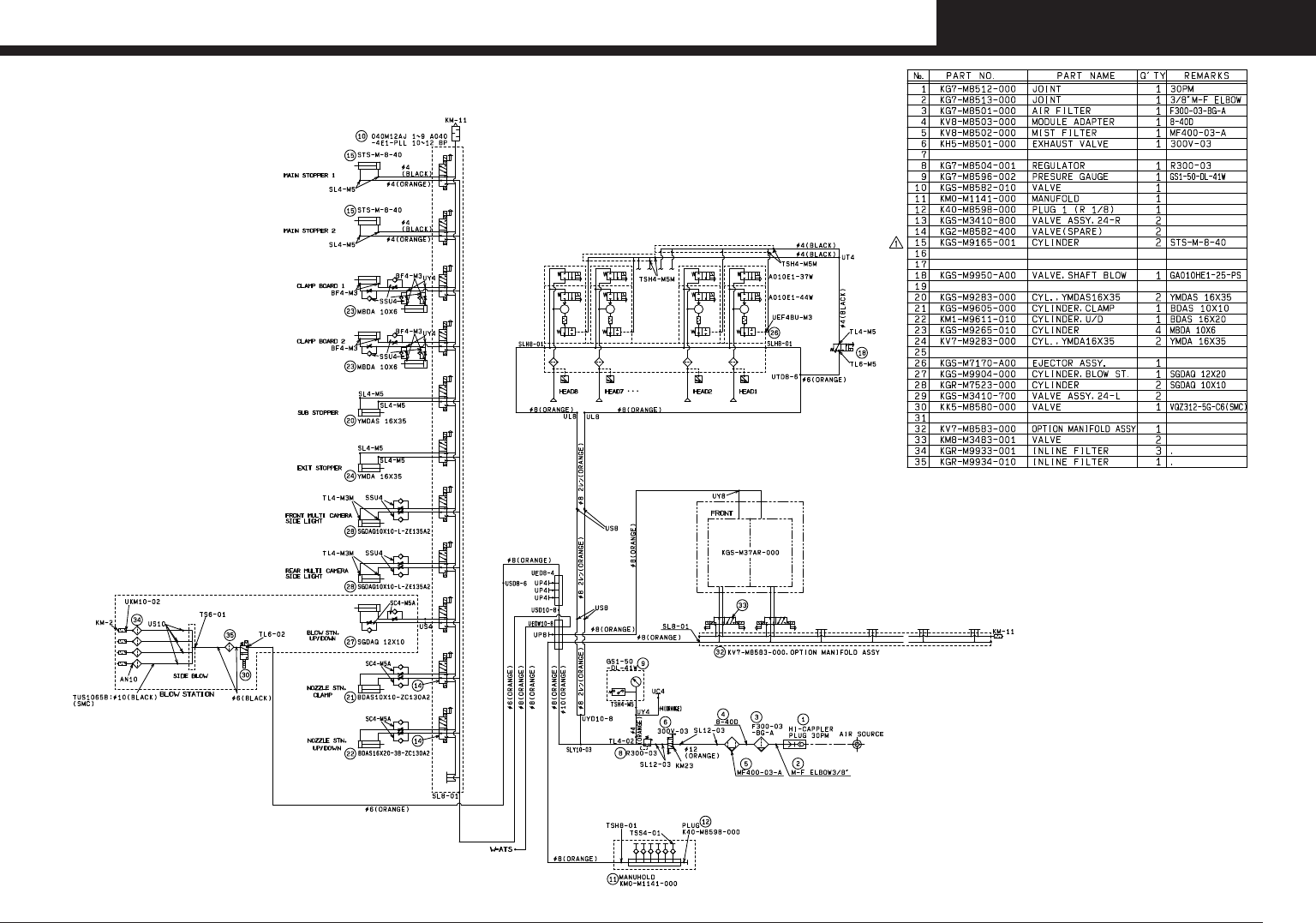Click callout balloon 33 above option manifold

click(x=743, y=605)
